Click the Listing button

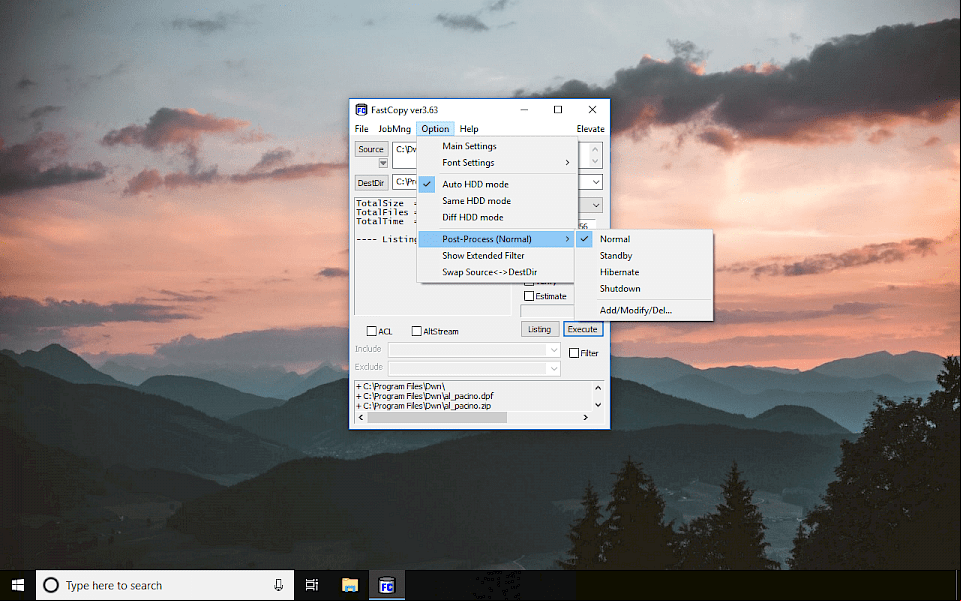(x=539, y=329)
